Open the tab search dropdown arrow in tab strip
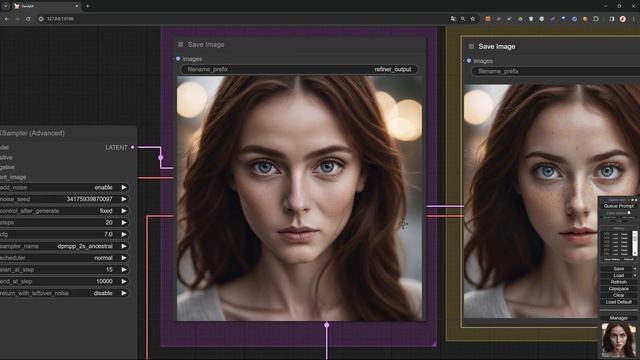The height and width of the screenshot is (360, 640). tap(6, 6)
